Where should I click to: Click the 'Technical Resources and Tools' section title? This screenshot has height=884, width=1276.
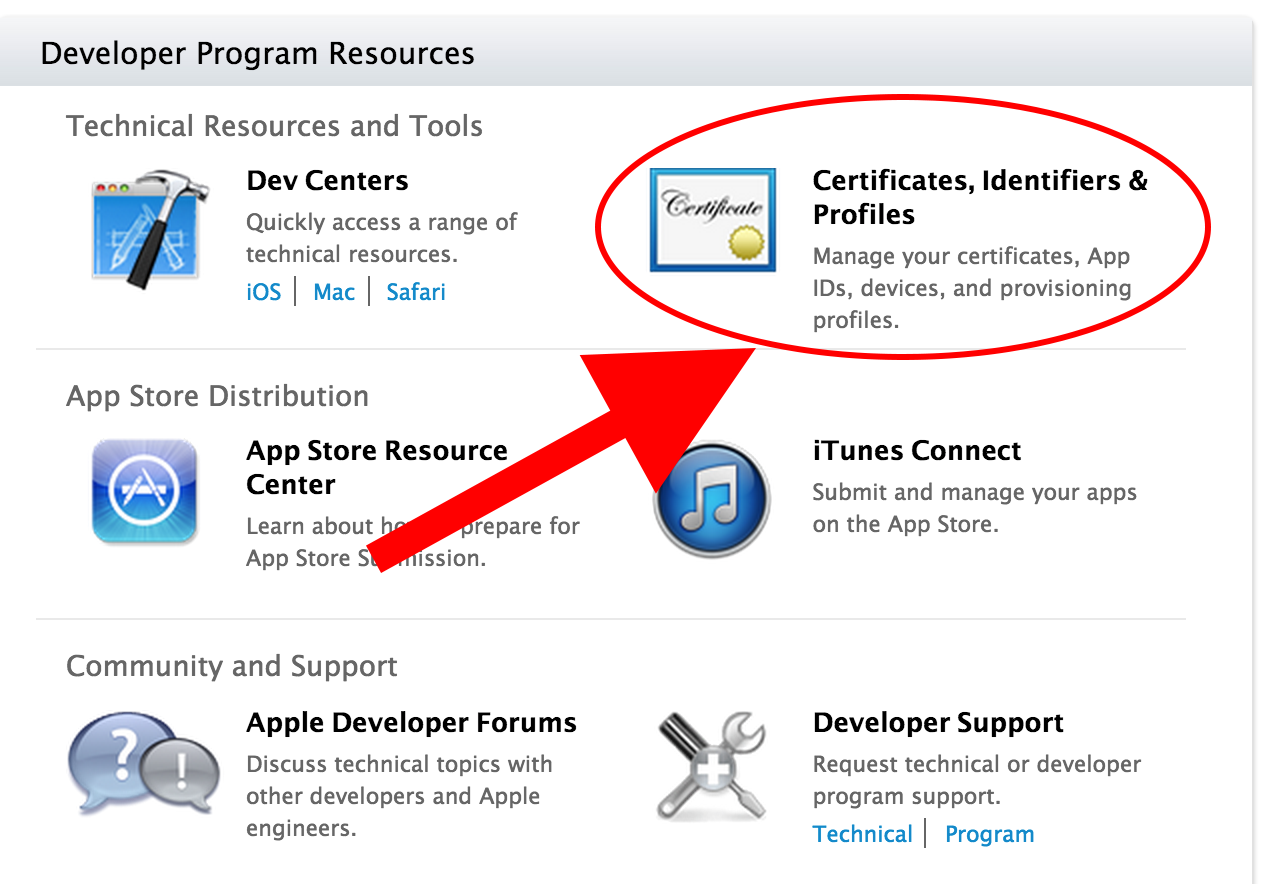click(x=274, y=126)
